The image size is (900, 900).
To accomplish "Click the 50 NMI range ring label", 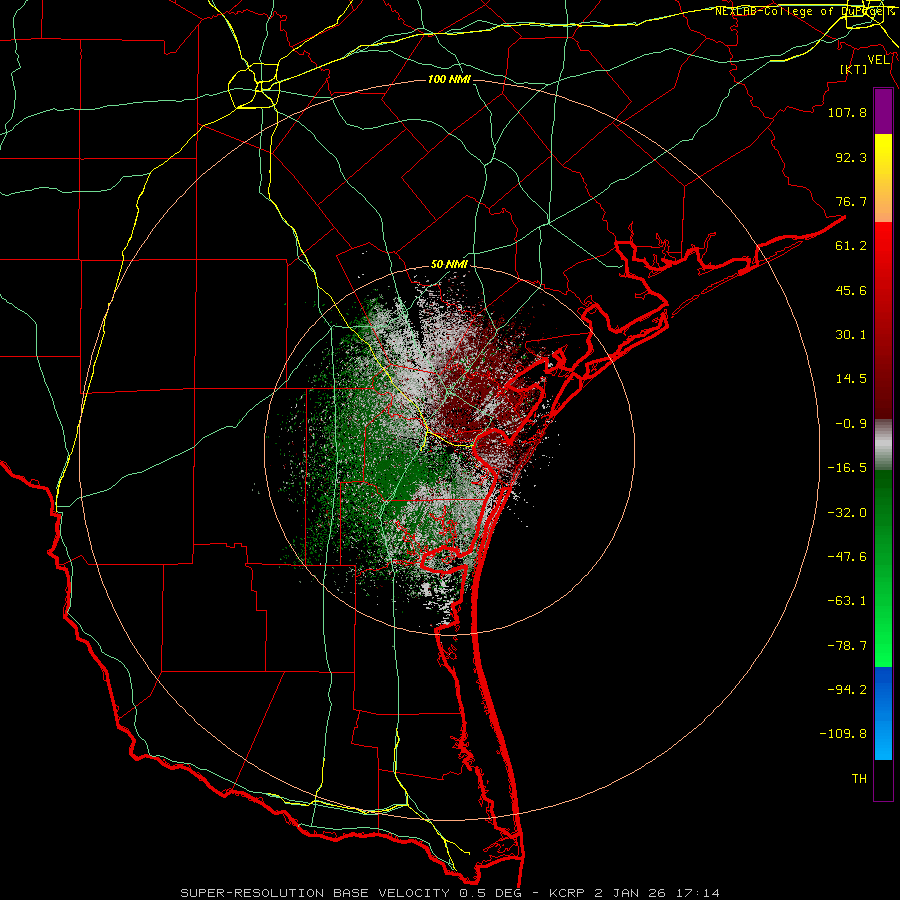I will click(x=449, y=265).
